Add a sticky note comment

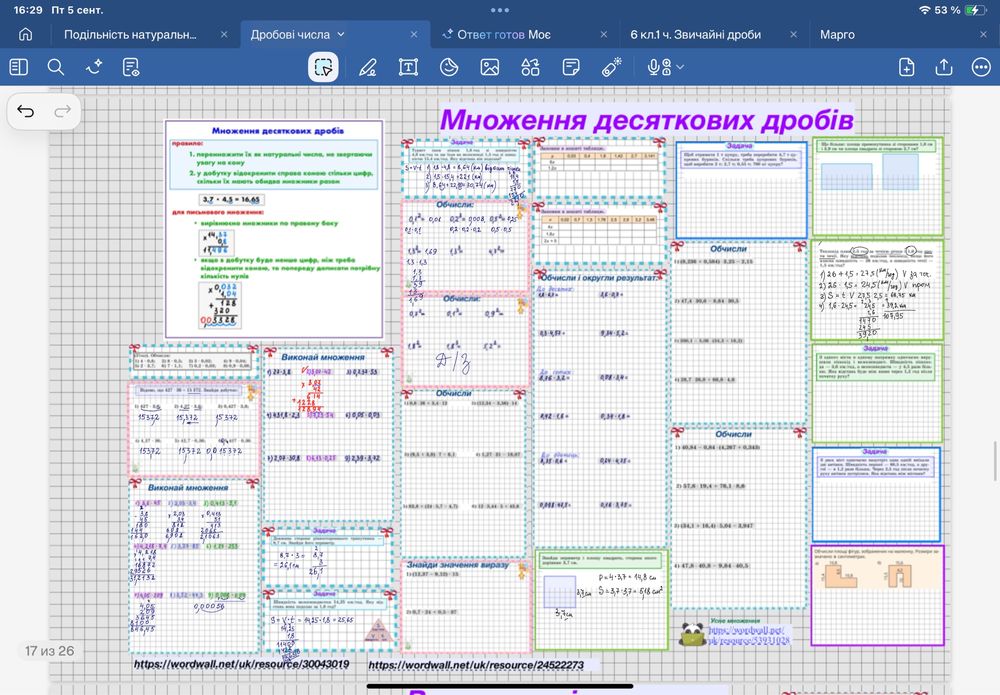point(571,67)
